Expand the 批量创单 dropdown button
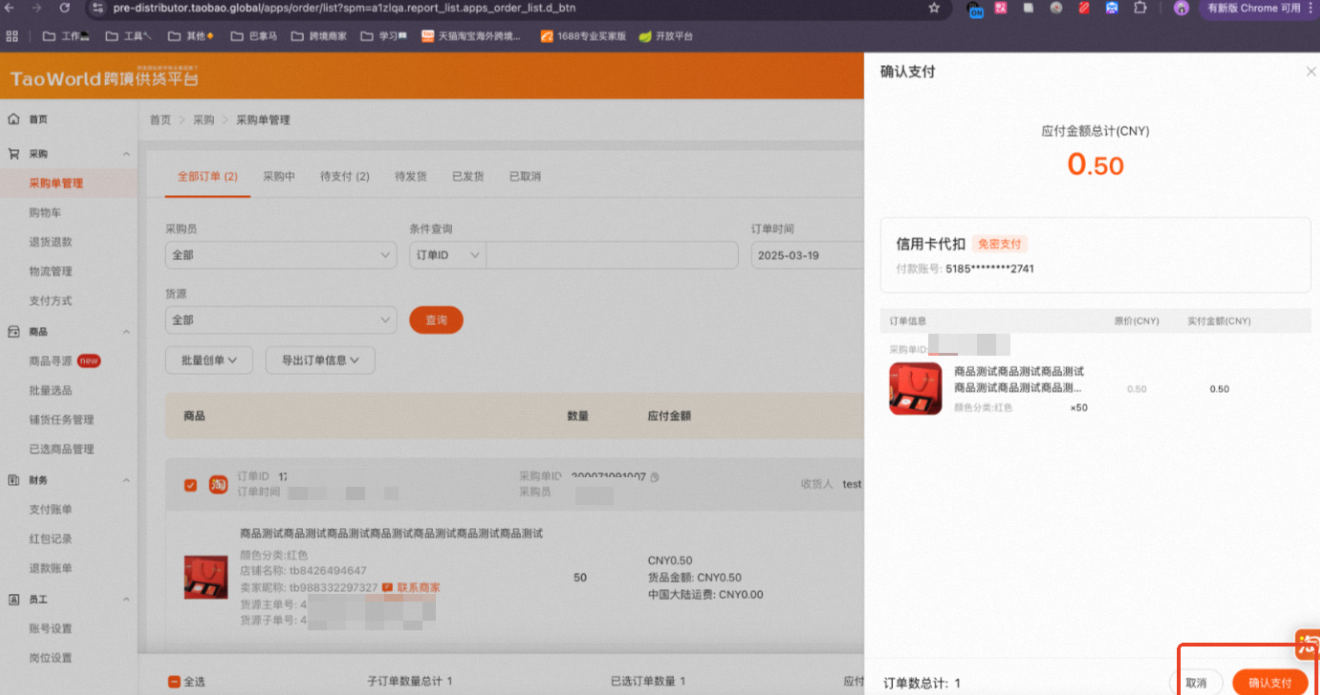 [x=208, y=360]
